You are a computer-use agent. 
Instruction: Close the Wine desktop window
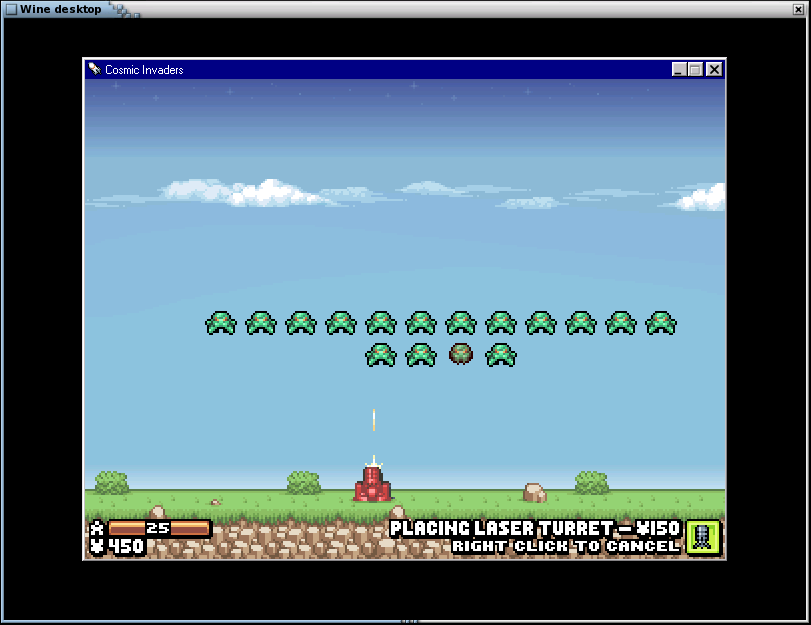[x=799, y=9]
